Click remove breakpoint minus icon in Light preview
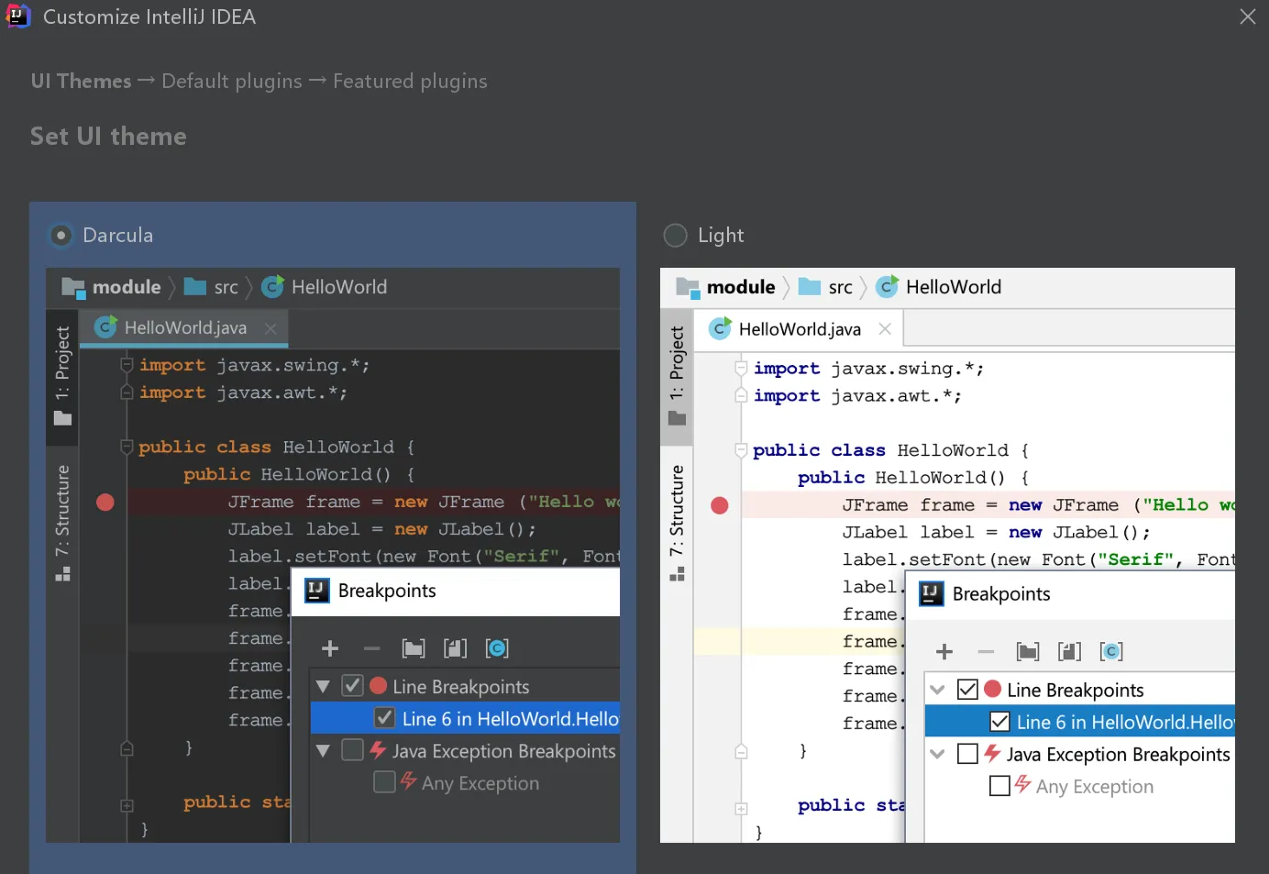1269x874 pixels. coord(986,652)
